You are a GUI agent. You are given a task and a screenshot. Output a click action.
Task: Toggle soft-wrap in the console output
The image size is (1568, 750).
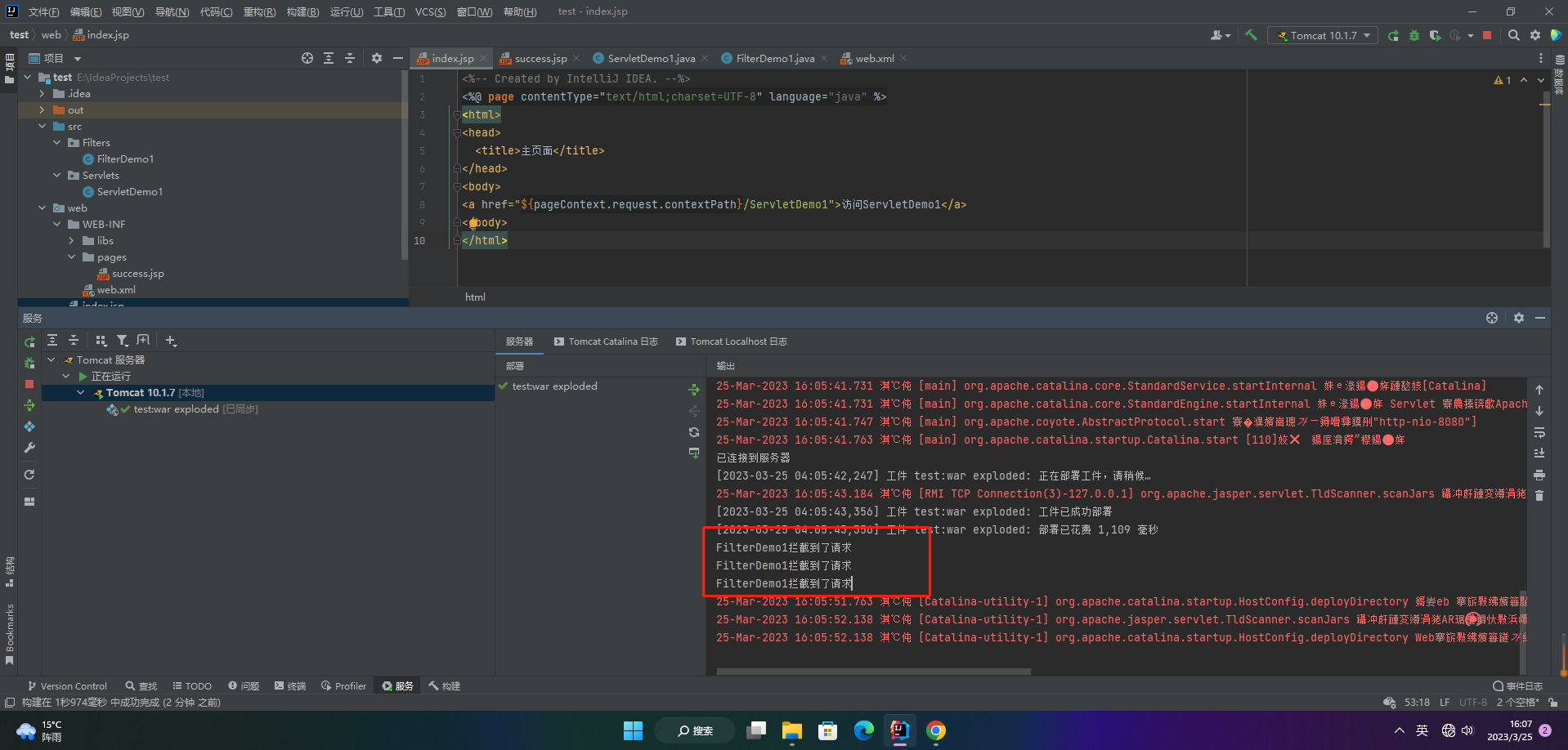(1539, 432)
